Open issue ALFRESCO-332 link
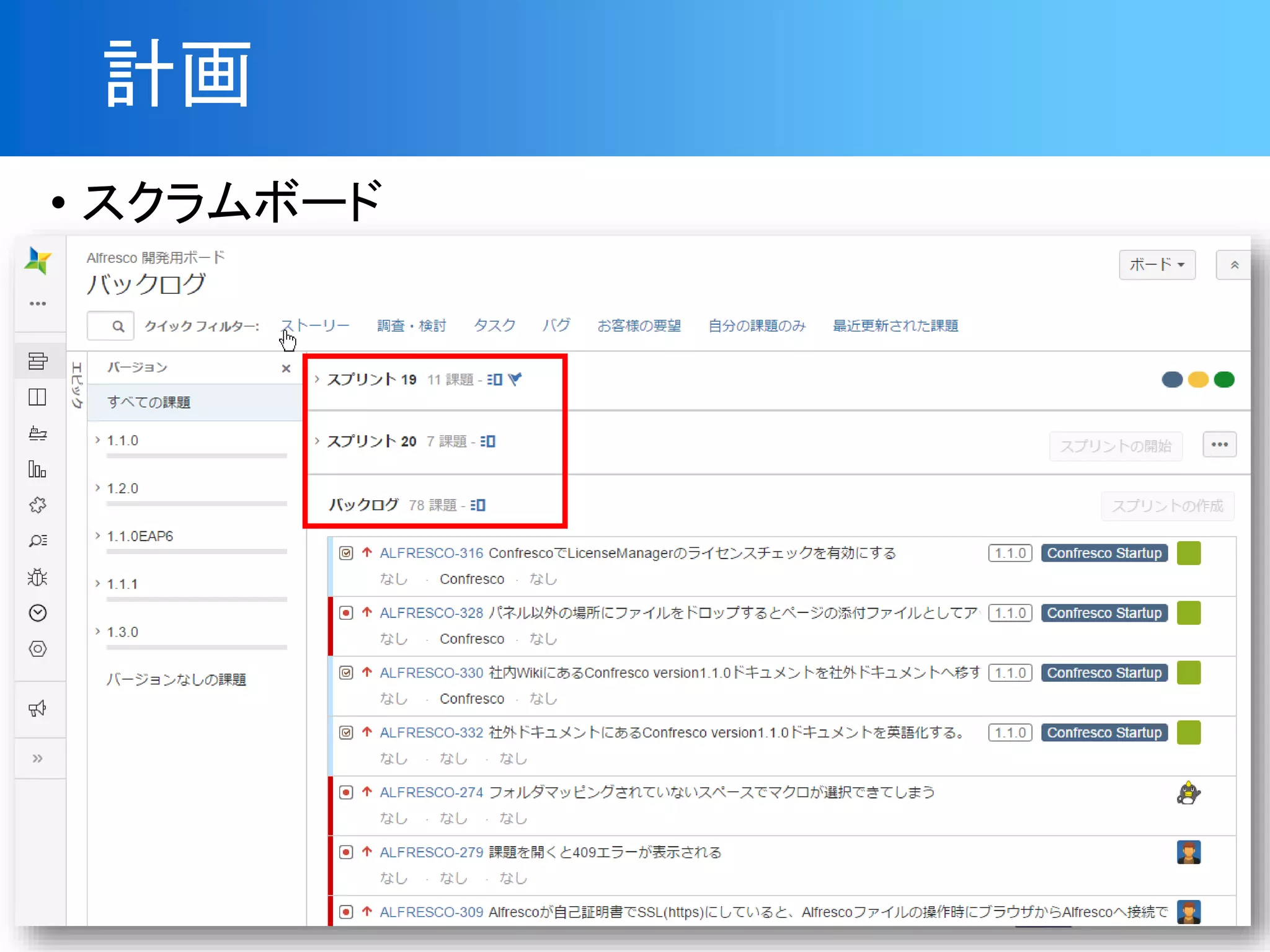 tap(431, 733)
